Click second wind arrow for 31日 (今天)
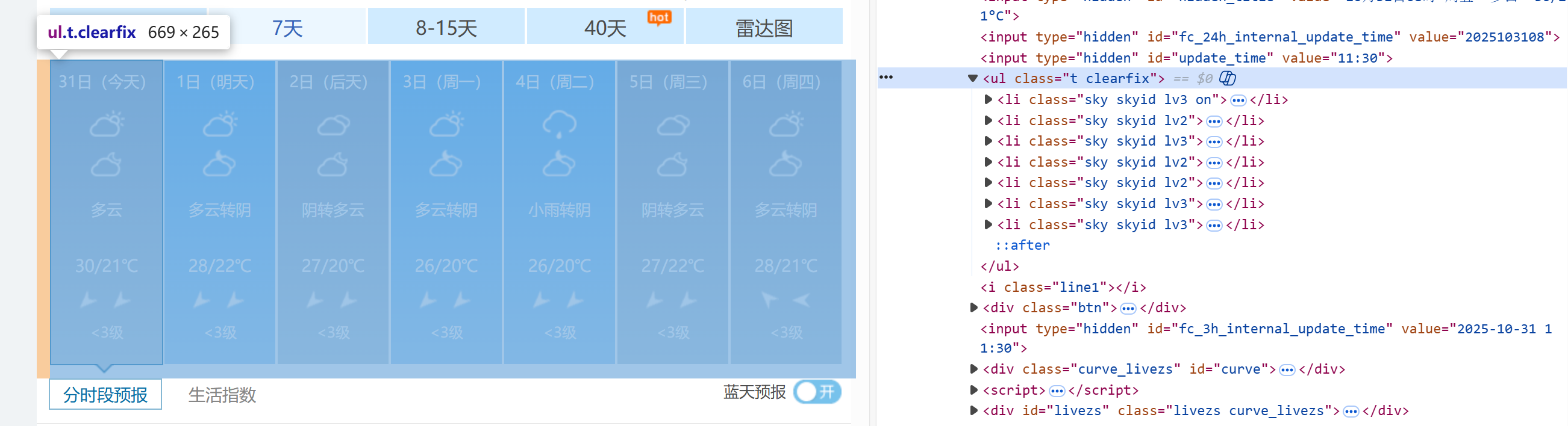This screenshot has height=426, width=1568. [x=122, y=300]
